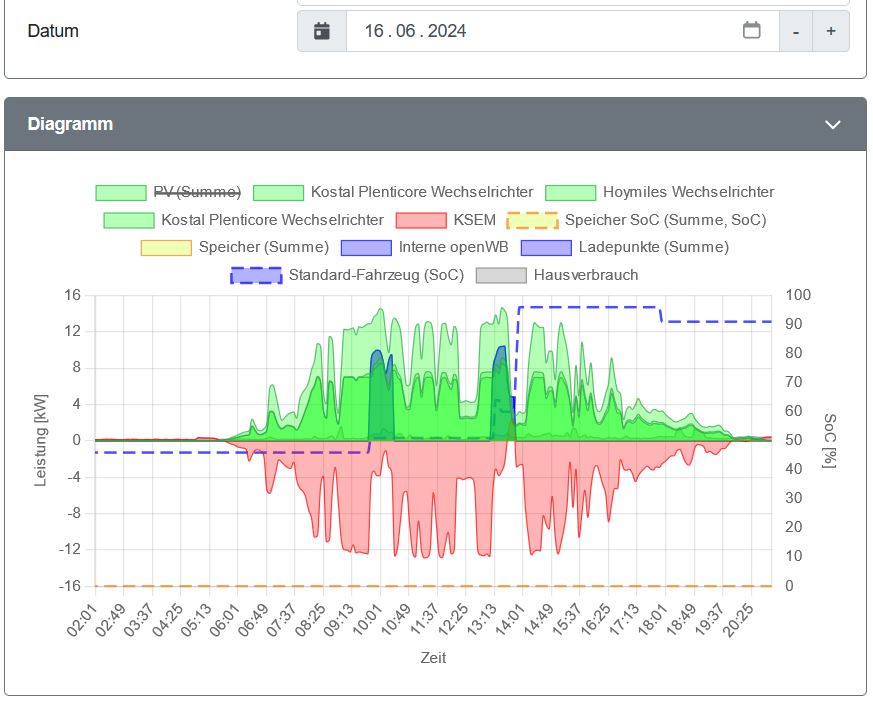
Task: Hide the KSEM series in legend
Action: click(x=446, y=220)
